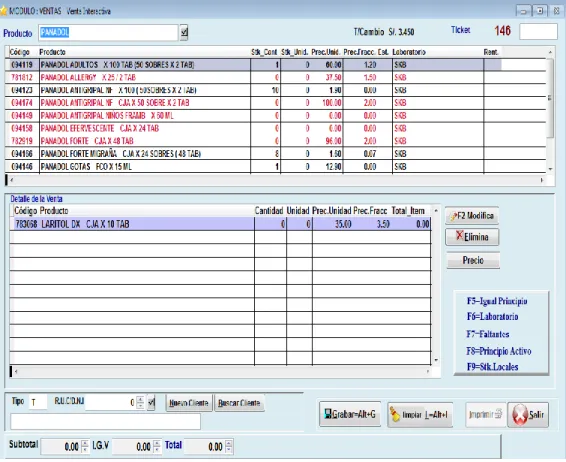Click the Subtotal stepper arrows
The width and height of the screenshot is (566, 462).
[85, 447]
